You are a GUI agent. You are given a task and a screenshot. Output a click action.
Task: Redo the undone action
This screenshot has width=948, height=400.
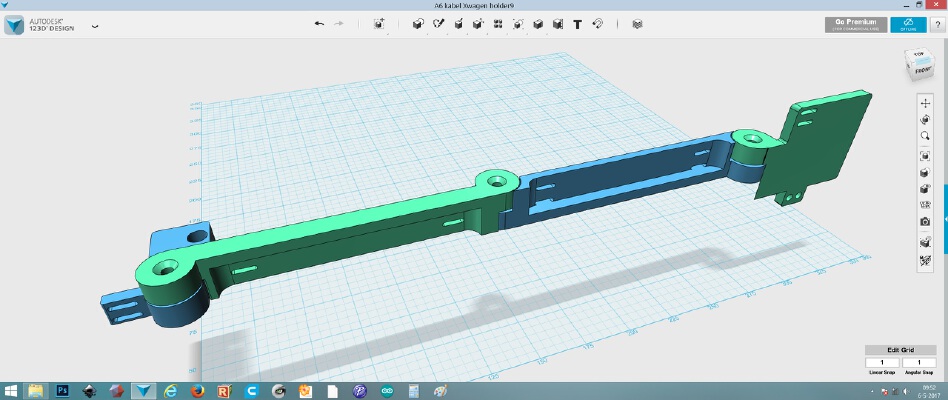pyautogui.click(x=339, y=24)
